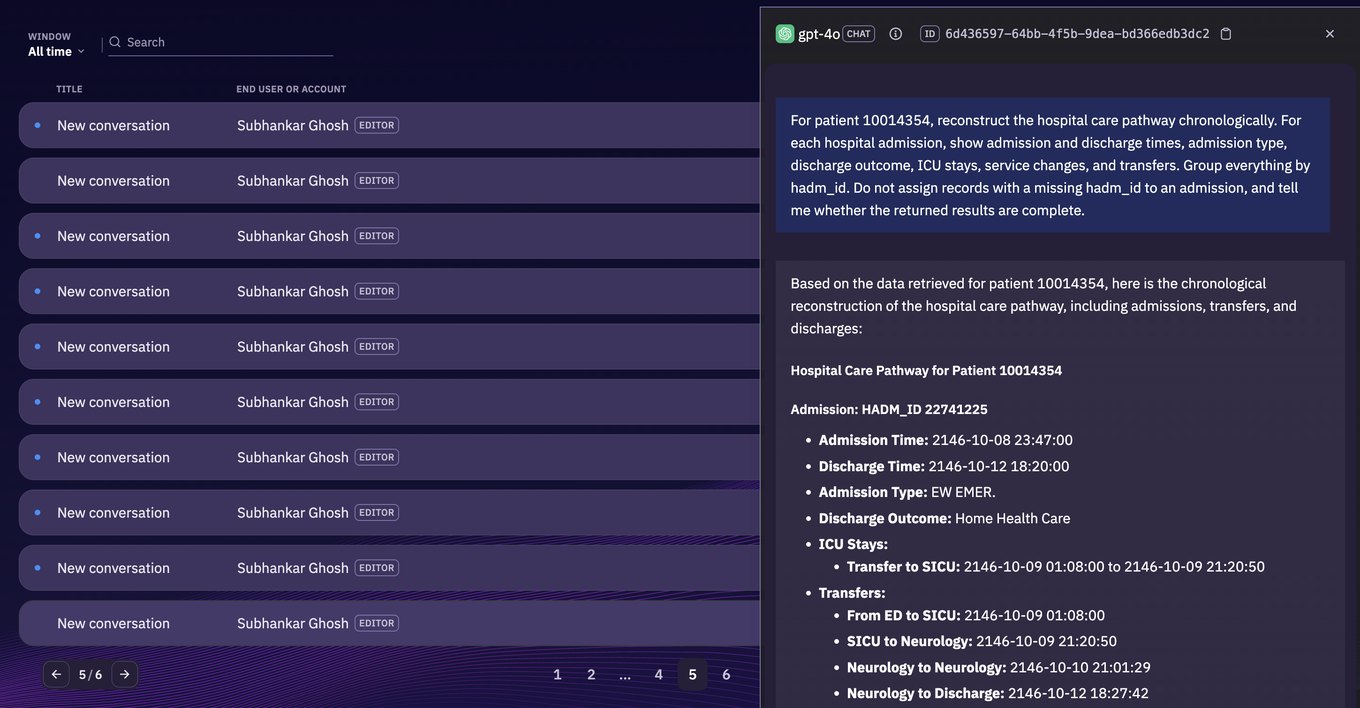Screen dimensions: 1360x708
Task: Click 'Hospital Care Pathway for Patient 10014354' heading
Action: click(926, 371)
